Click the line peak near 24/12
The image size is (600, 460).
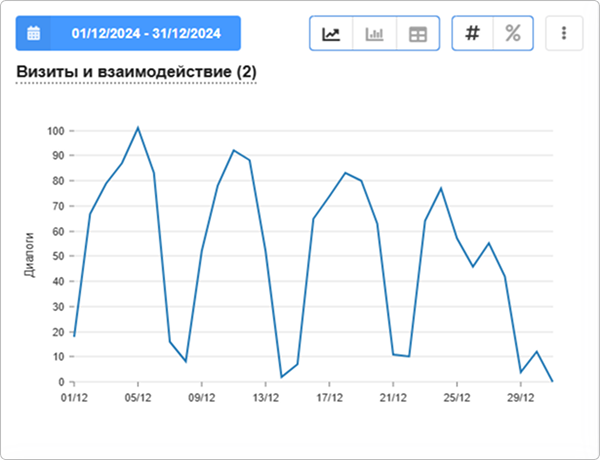click(x=441, y=188)
